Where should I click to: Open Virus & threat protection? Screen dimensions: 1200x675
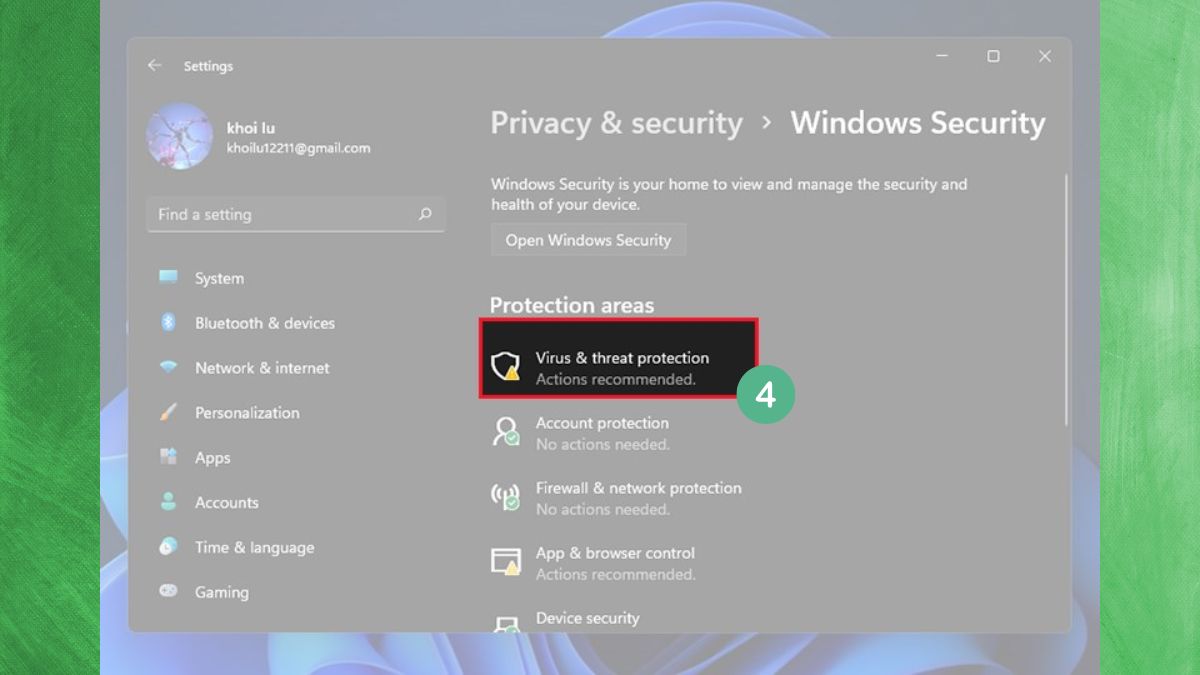(619, 359)
